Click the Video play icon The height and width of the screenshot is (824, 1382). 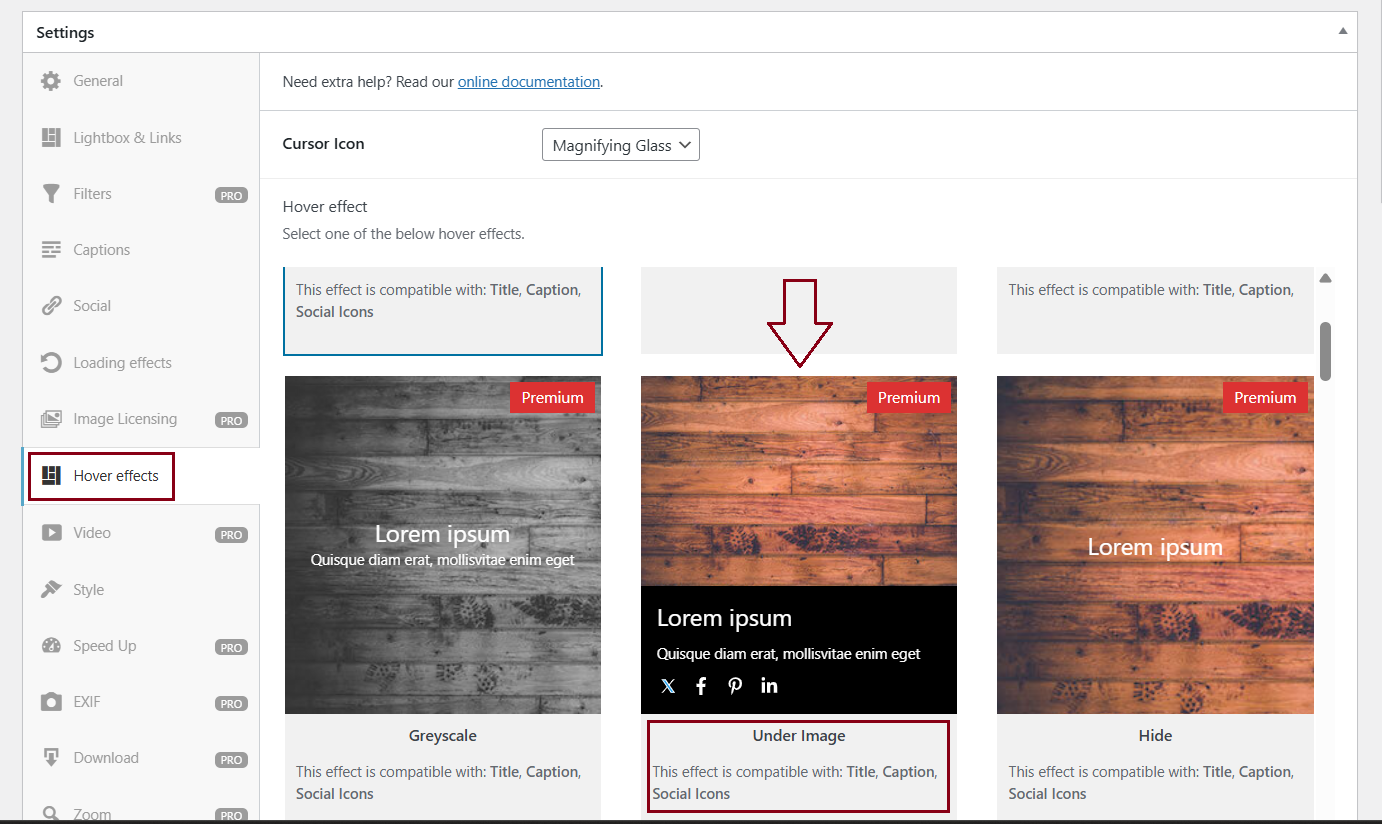51,533
